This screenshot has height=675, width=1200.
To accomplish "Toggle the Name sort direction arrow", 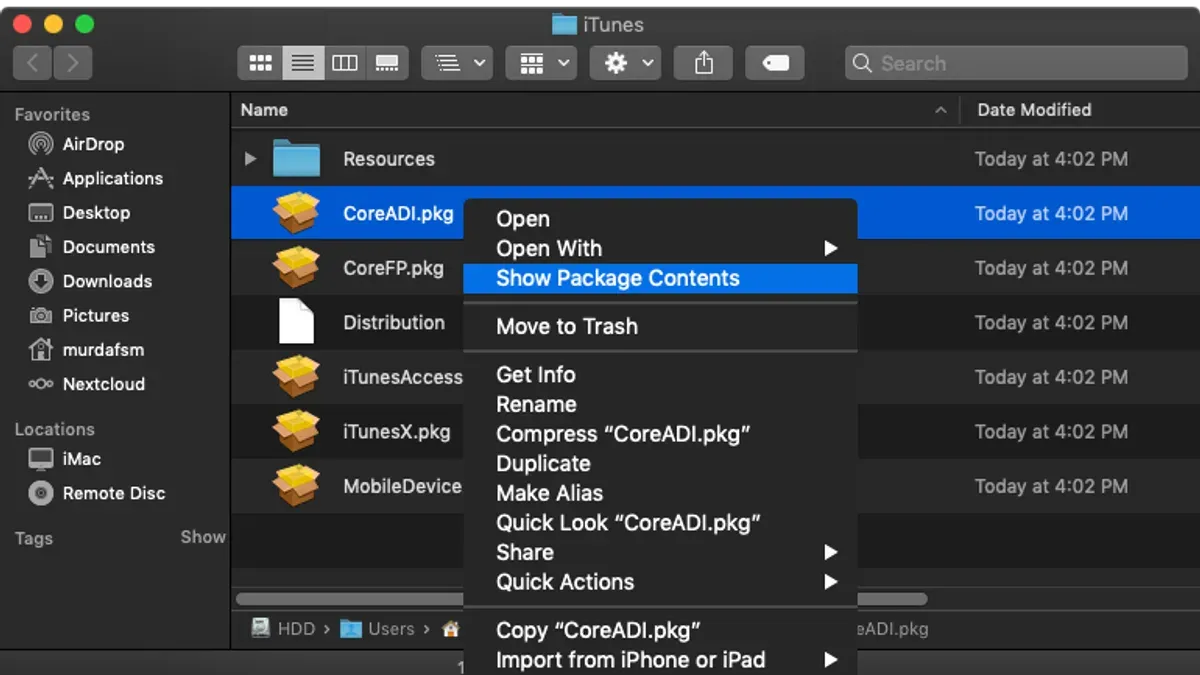I will click(x=940, y=110).
